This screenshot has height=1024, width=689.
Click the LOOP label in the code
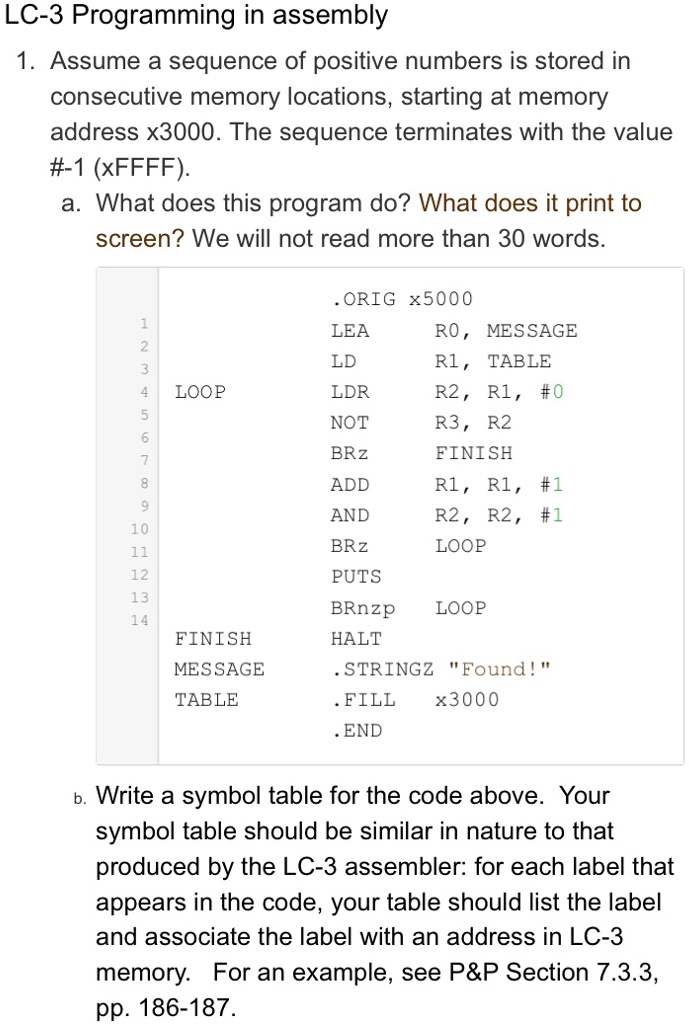pos(200,392)
